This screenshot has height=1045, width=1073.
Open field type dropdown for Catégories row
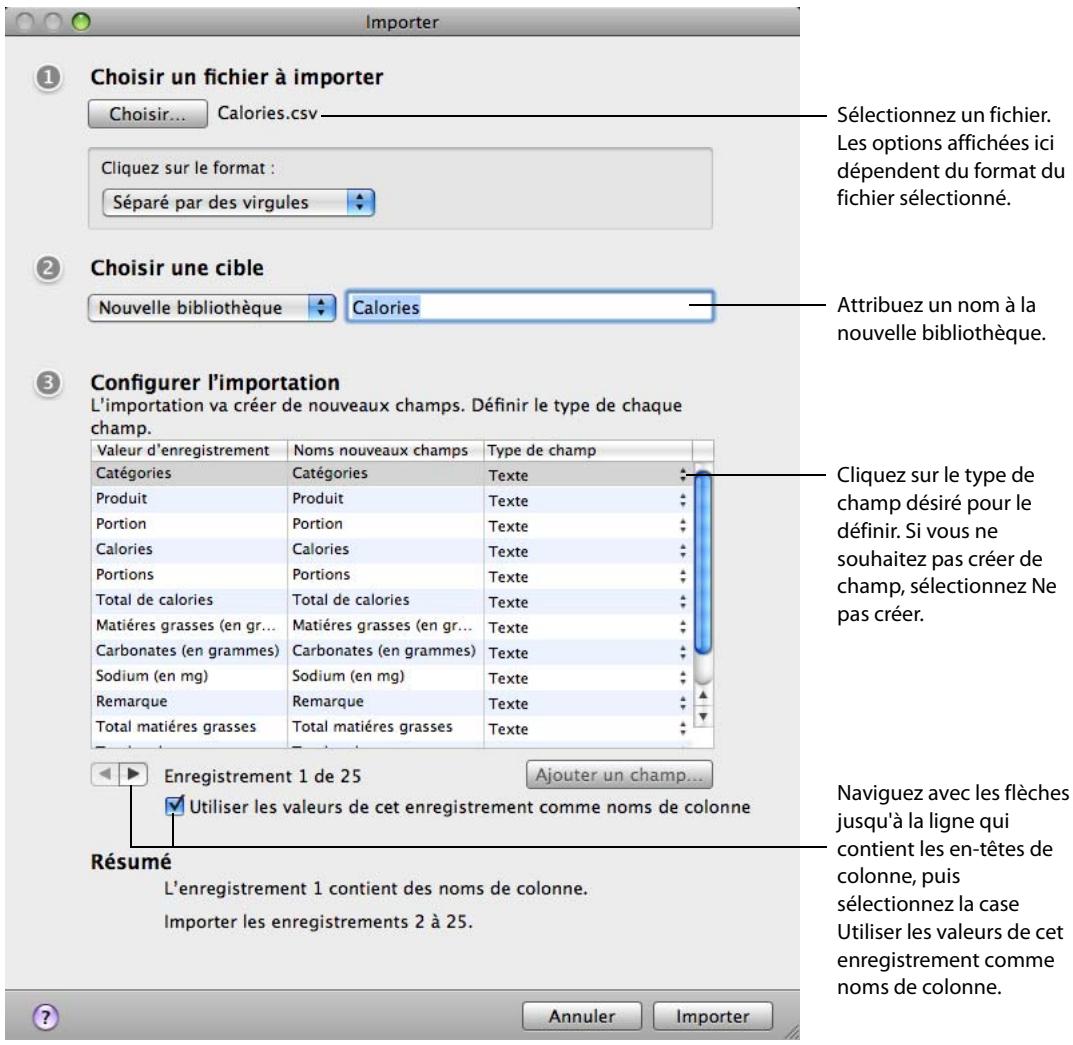[x=587, y=475]
